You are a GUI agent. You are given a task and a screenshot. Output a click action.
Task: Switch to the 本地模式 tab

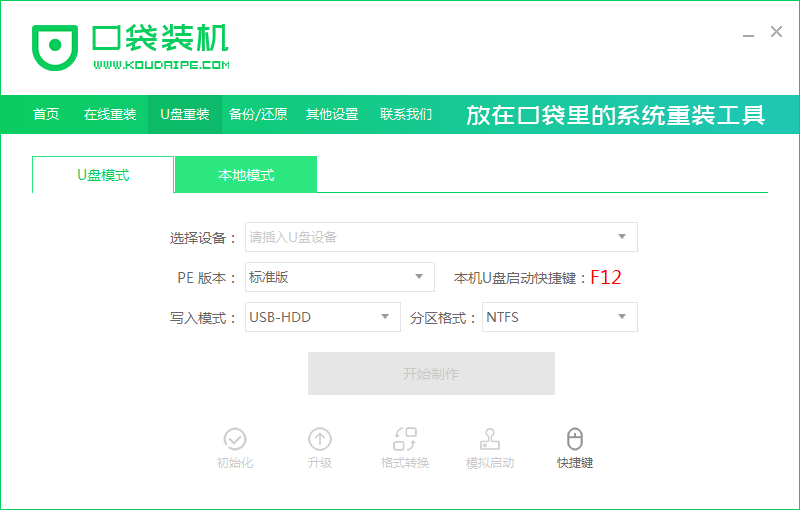click(x=246, y=175)
